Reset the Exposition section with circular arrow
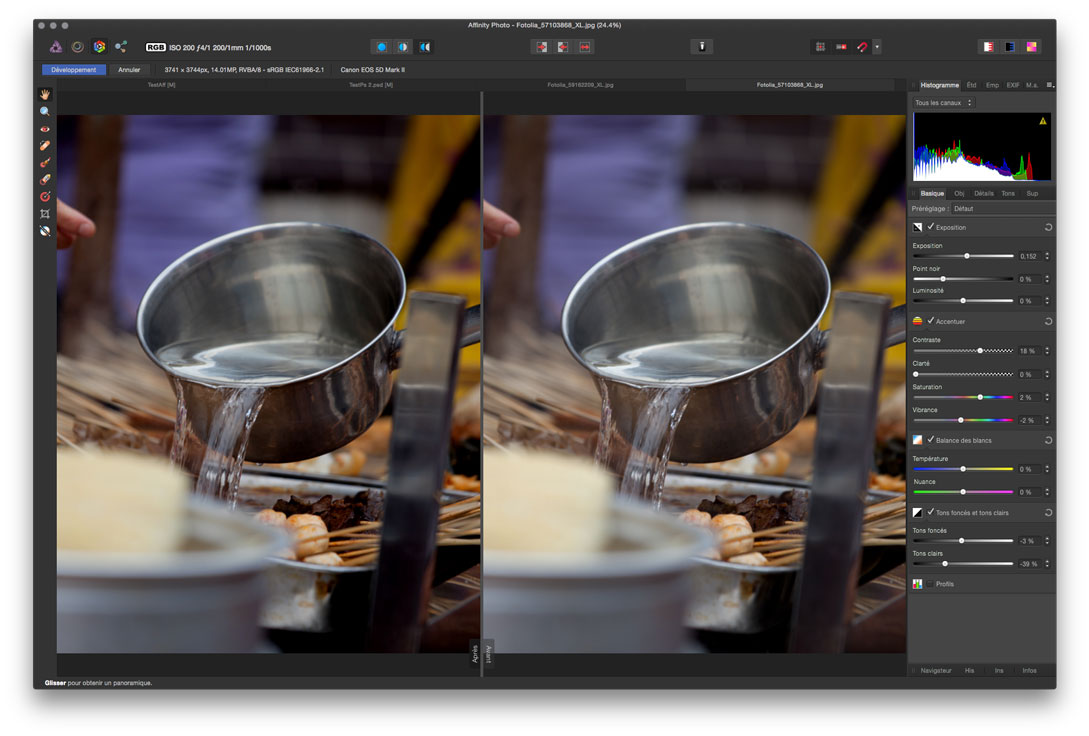 (x=1048, y=227)
